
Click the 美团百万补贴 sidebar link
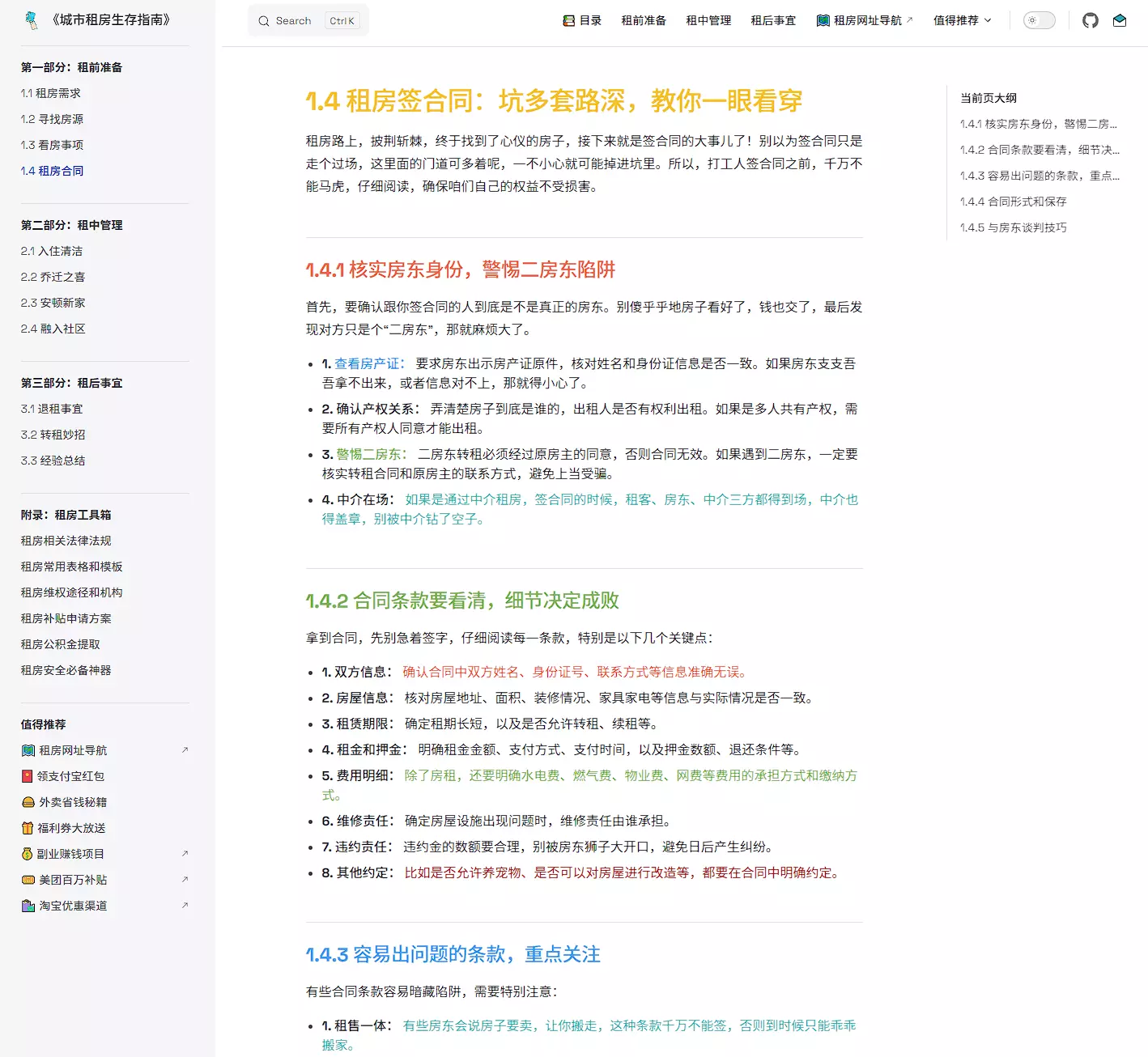pos(73,880)
